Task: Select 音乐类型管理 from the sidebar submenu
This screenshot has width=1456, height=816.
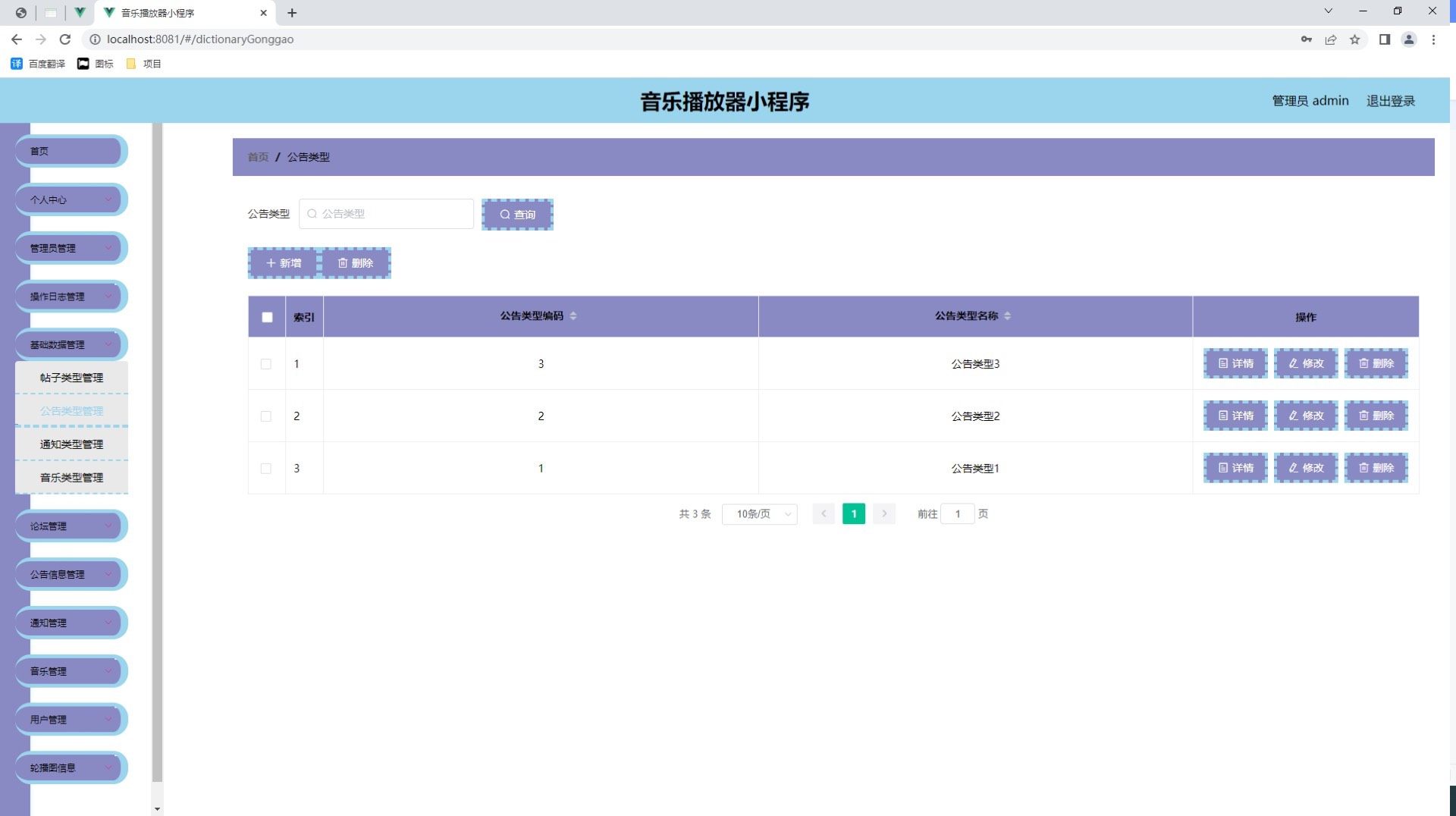Action: (x=71, y=478)
